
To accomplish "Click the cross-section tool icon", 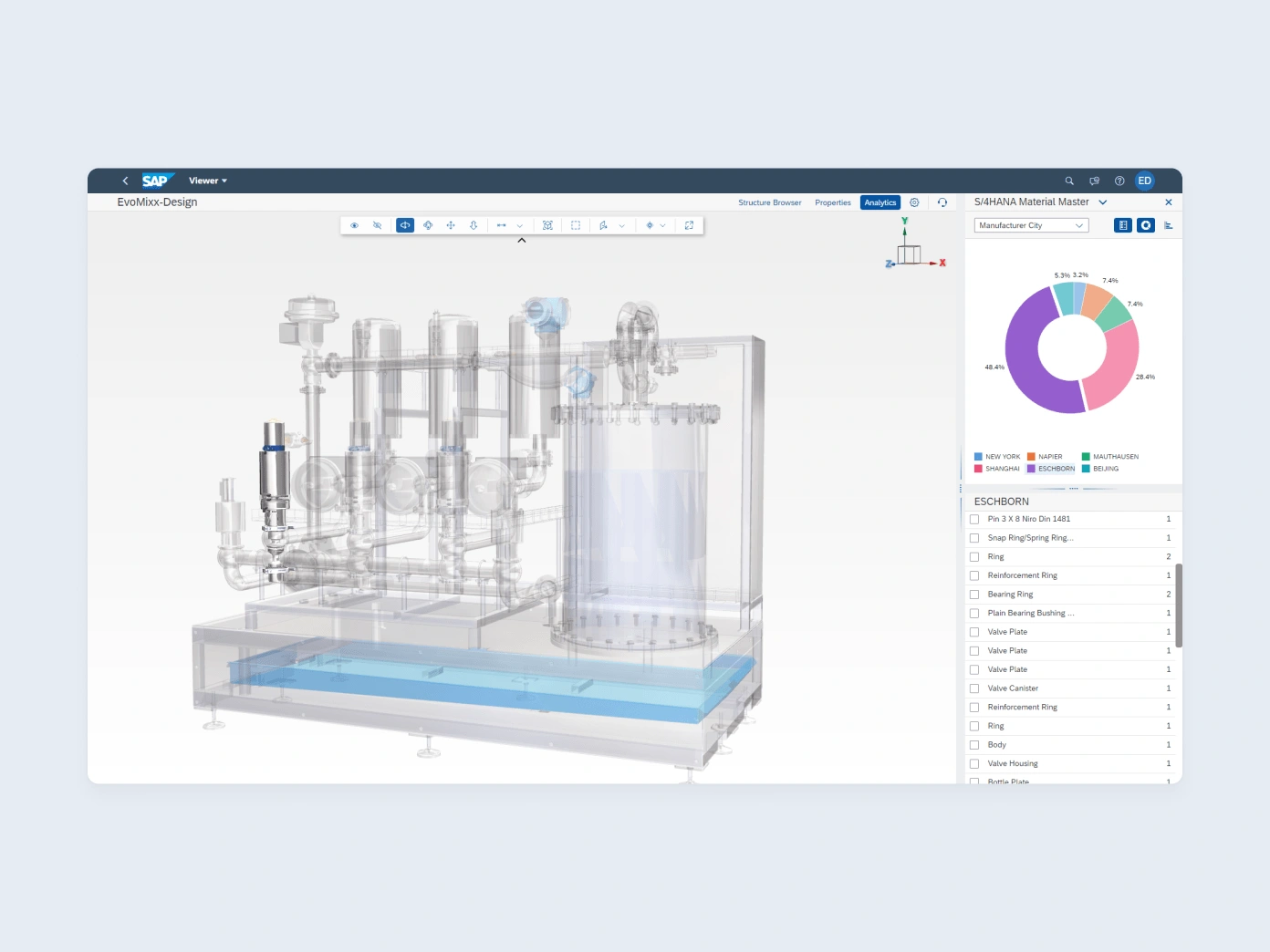I will tap(603, 225).
